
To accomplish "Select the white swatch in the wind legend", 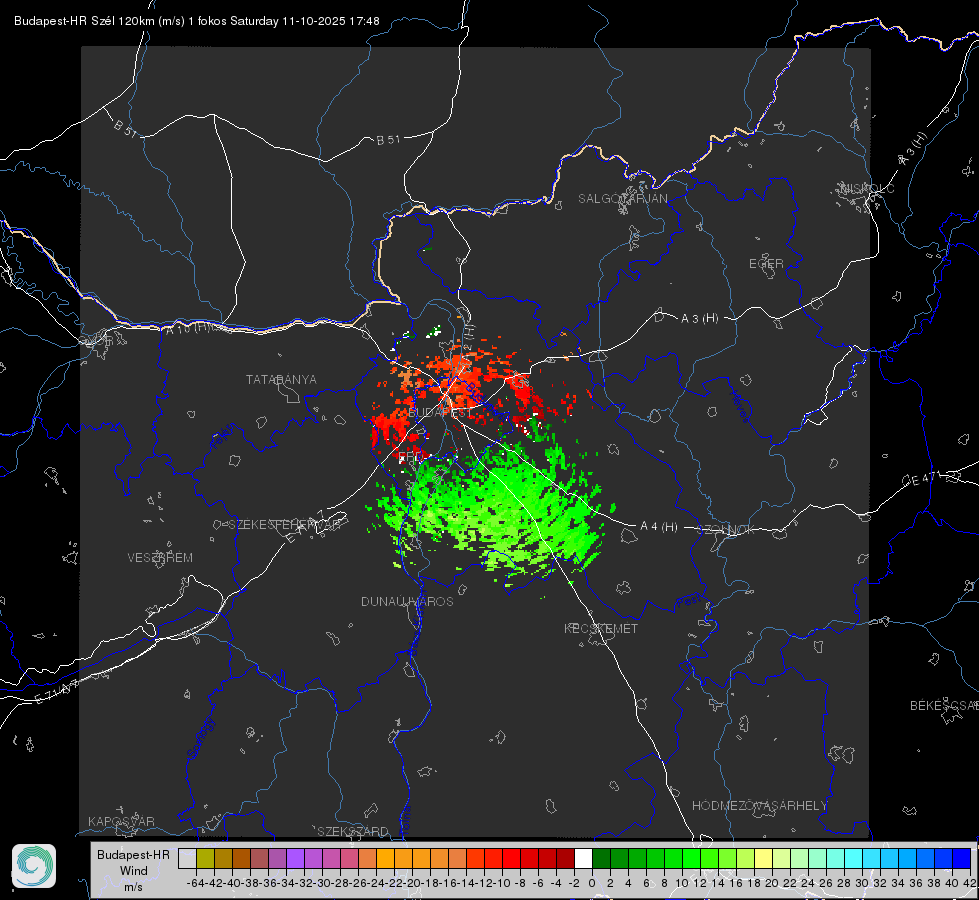I will (583, 858).
